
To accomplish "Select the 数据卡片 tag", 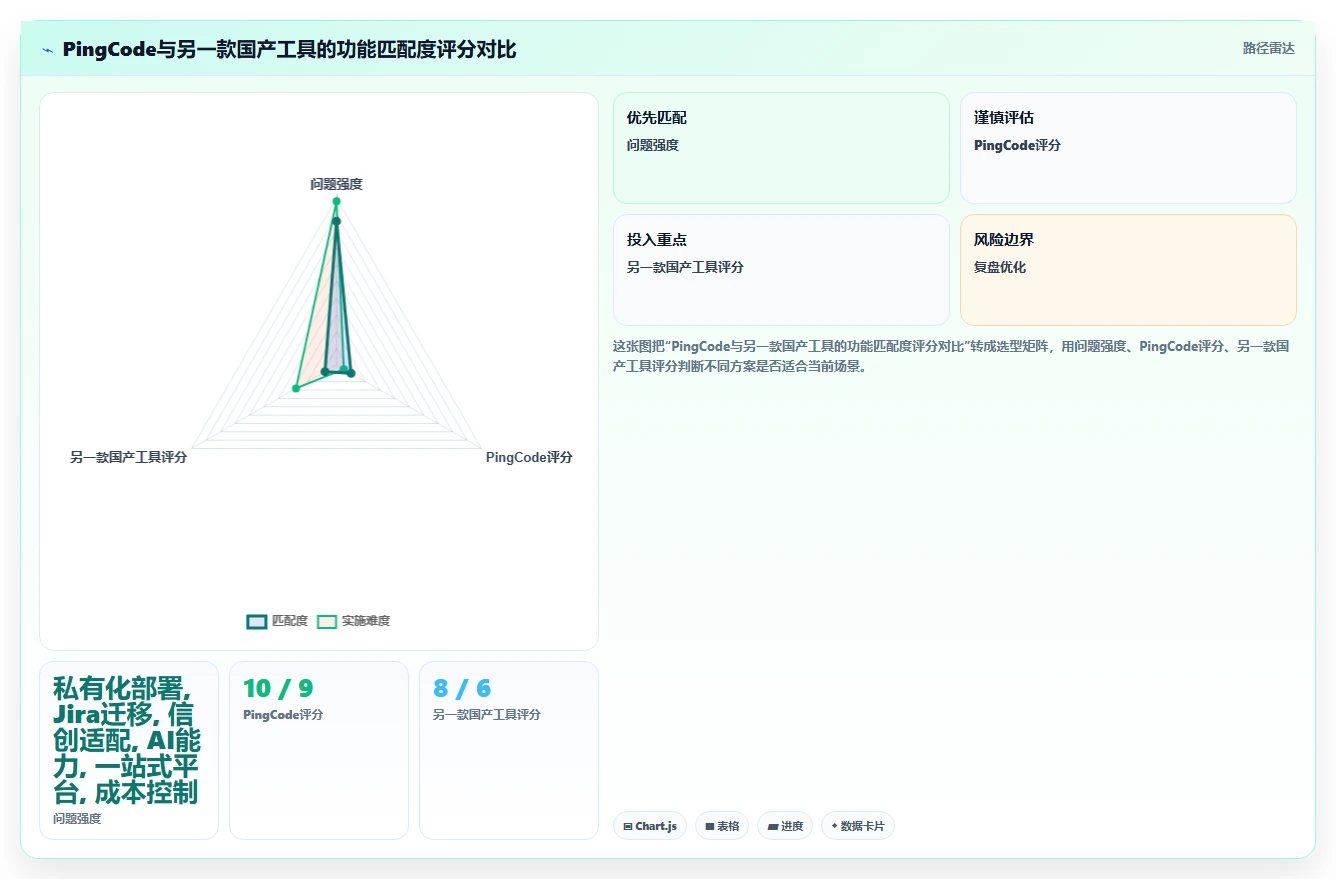I will coord(858,826).
